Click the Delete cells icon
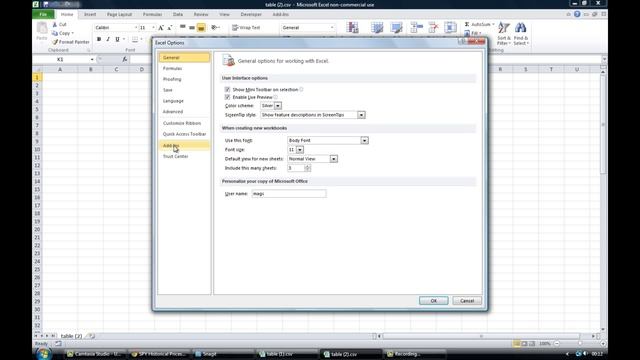Viewport: 640px width, 360px height. pos(433,27)
